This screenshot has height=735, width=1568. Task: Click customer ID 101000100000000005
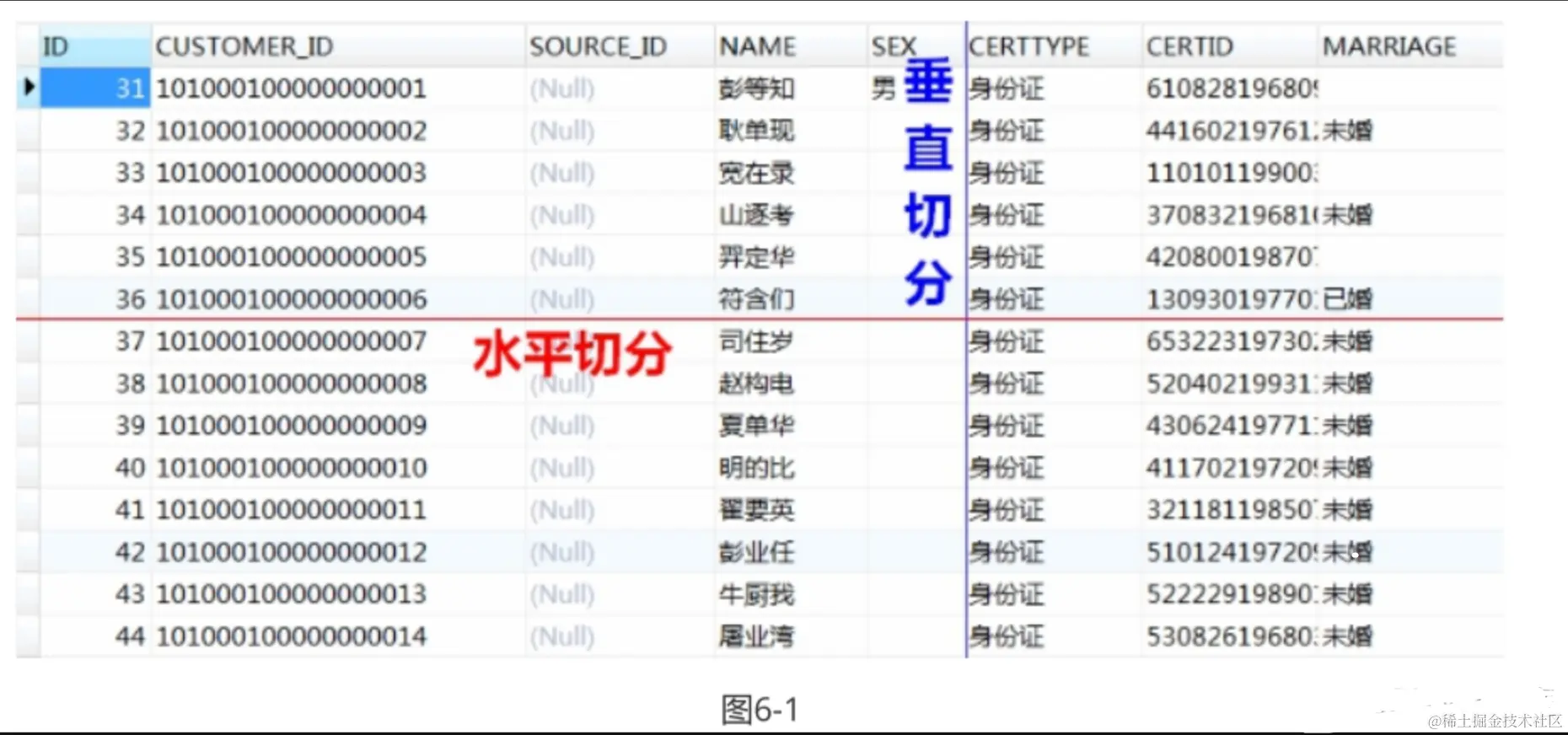(x=292, y=257)
